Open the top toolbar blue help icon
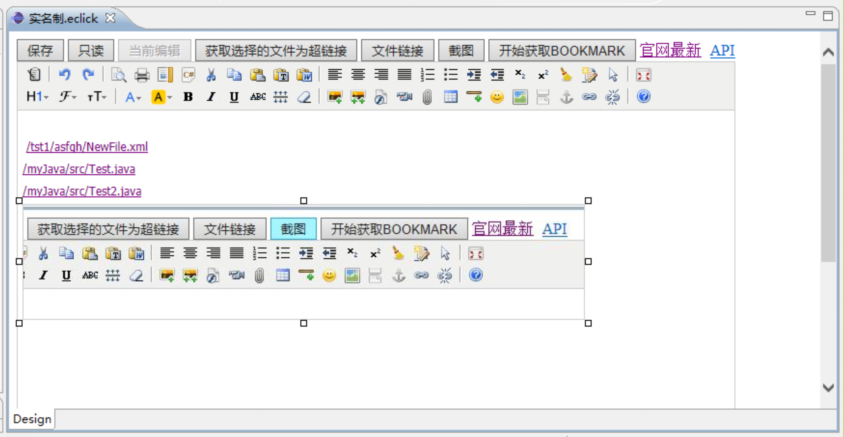The image size is (844, 437). (x=644, y=97)
